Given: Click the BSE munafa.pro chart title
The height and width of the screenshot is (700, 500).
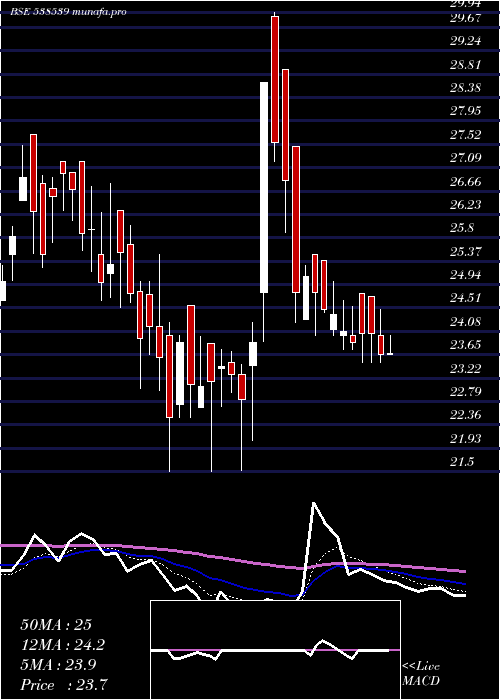Looking at the screenshot, I should [x=69, y=12].
